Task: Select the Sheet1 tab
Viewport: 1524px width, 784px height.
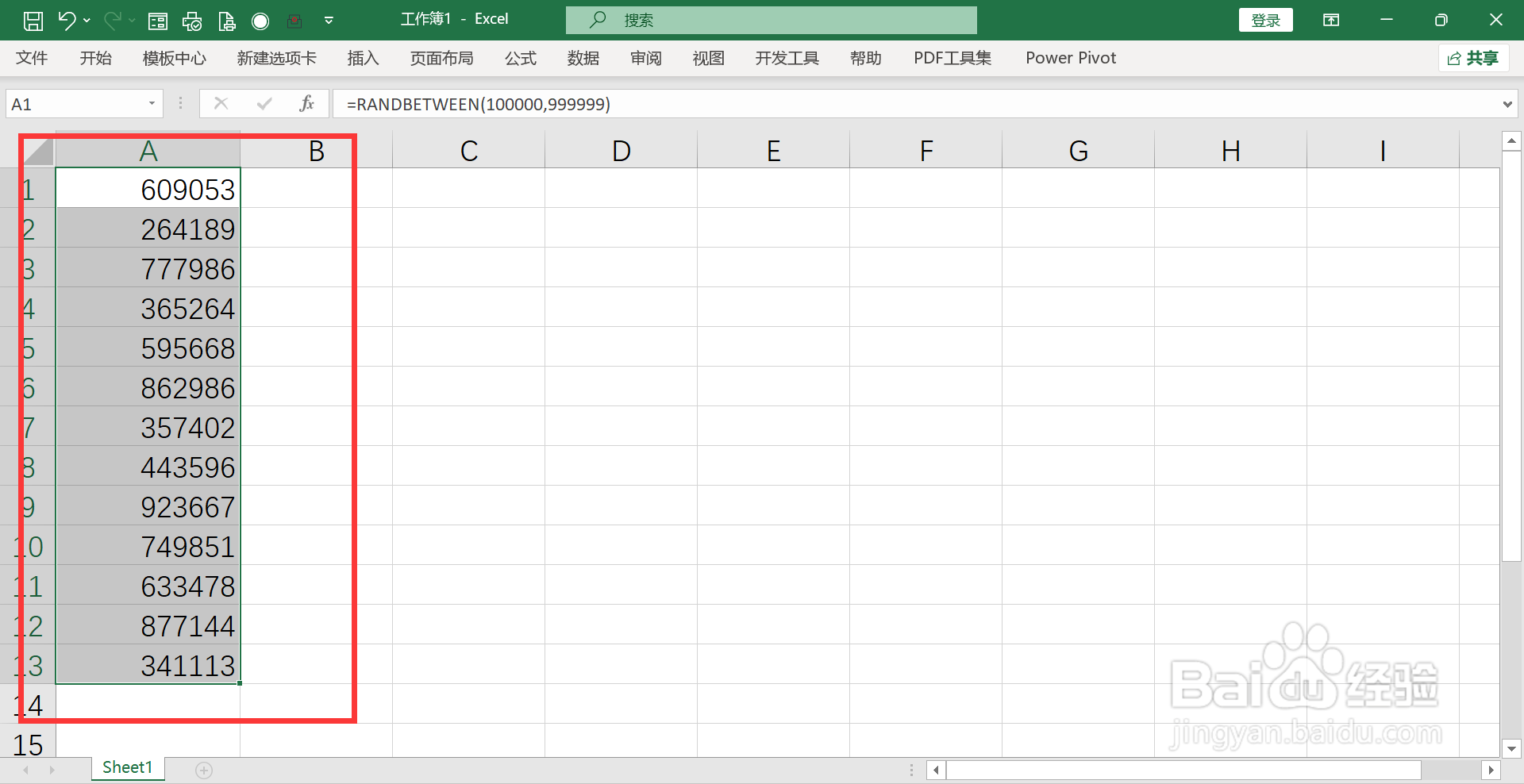Action: click(127, 767)
